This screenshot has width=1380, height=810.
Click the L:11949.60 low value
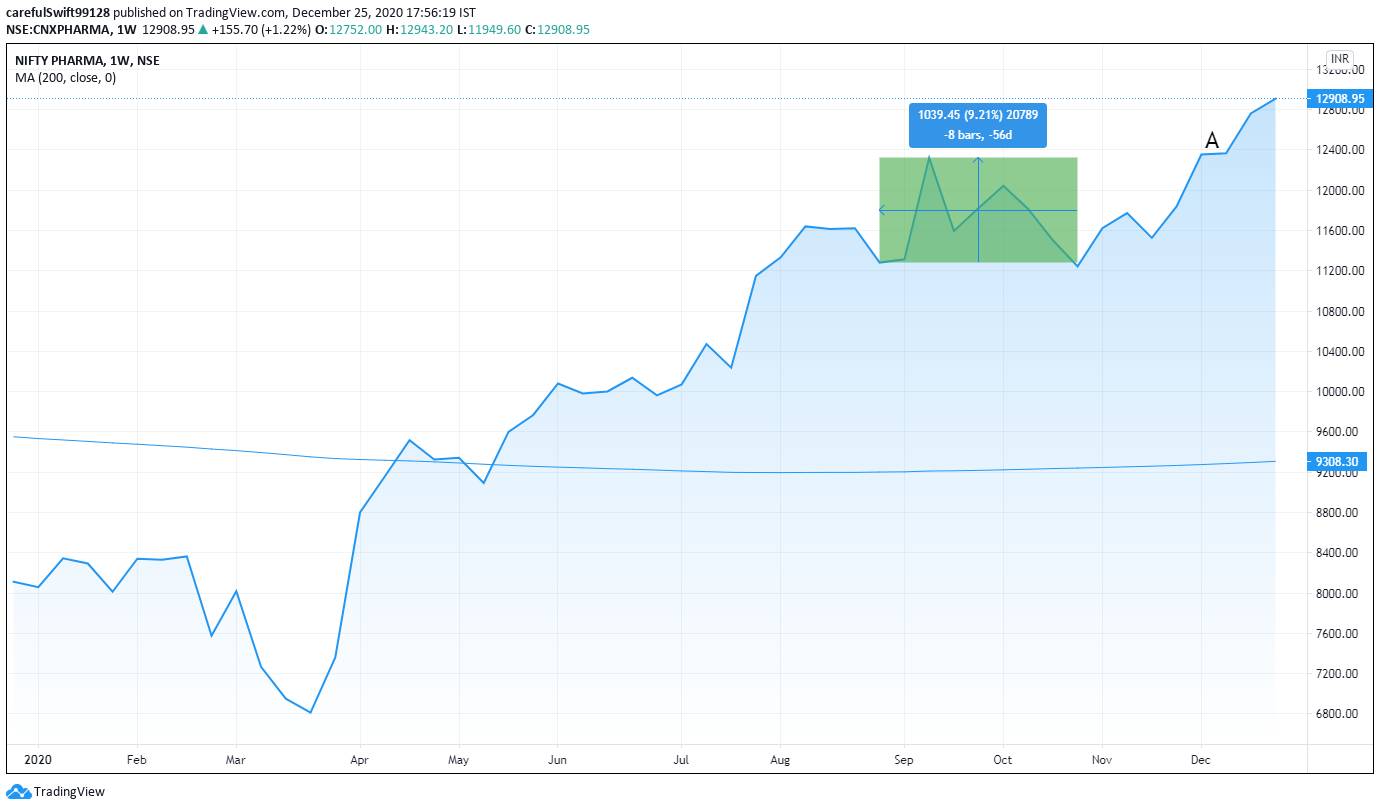click(489, 30)
